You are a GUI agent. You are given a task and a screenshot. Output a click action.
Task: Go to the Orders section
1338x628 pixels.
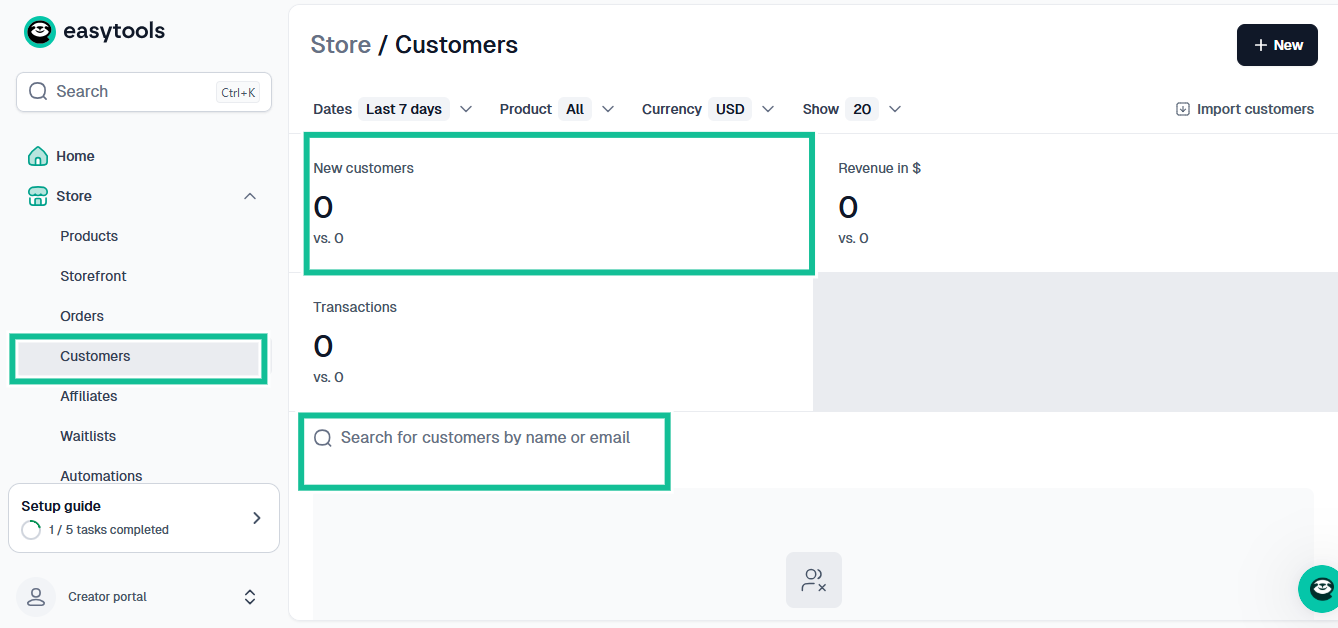(82, 316)
